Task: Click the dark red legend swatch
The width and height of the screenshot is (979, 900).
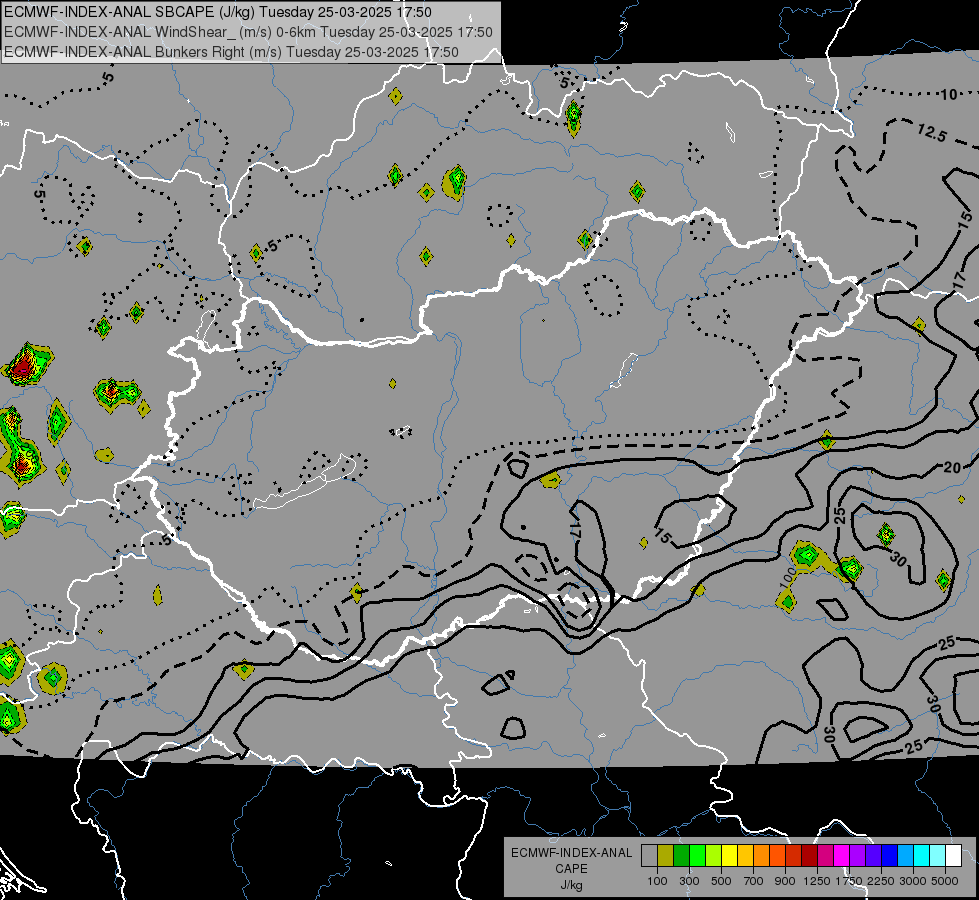Action: [809, 856]
